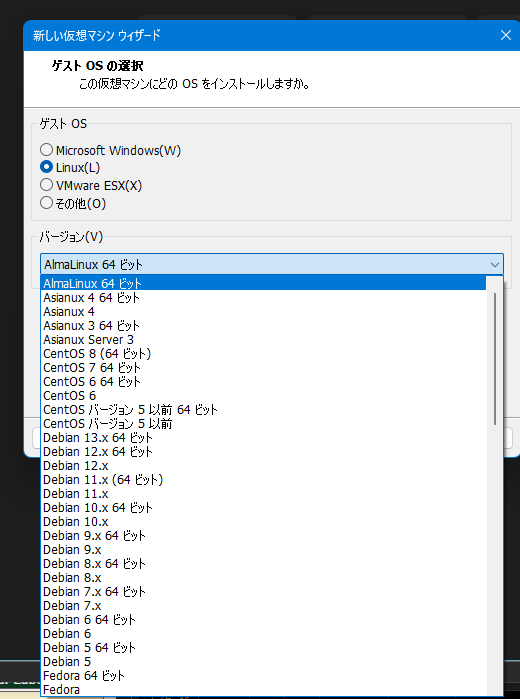Select CentOS バージョン 5 以前 64 ビット
The width and height of the screenshot is (520, 699).
point(263,409)
